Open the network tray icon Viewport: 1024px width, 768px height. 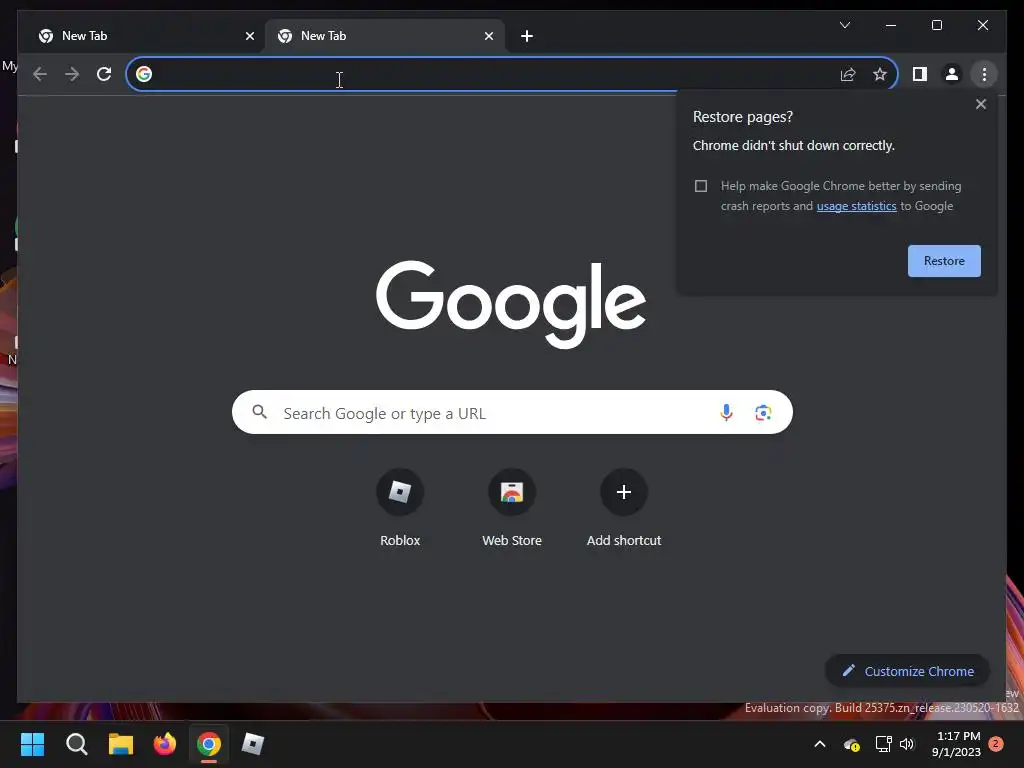(x=883, y=744)
